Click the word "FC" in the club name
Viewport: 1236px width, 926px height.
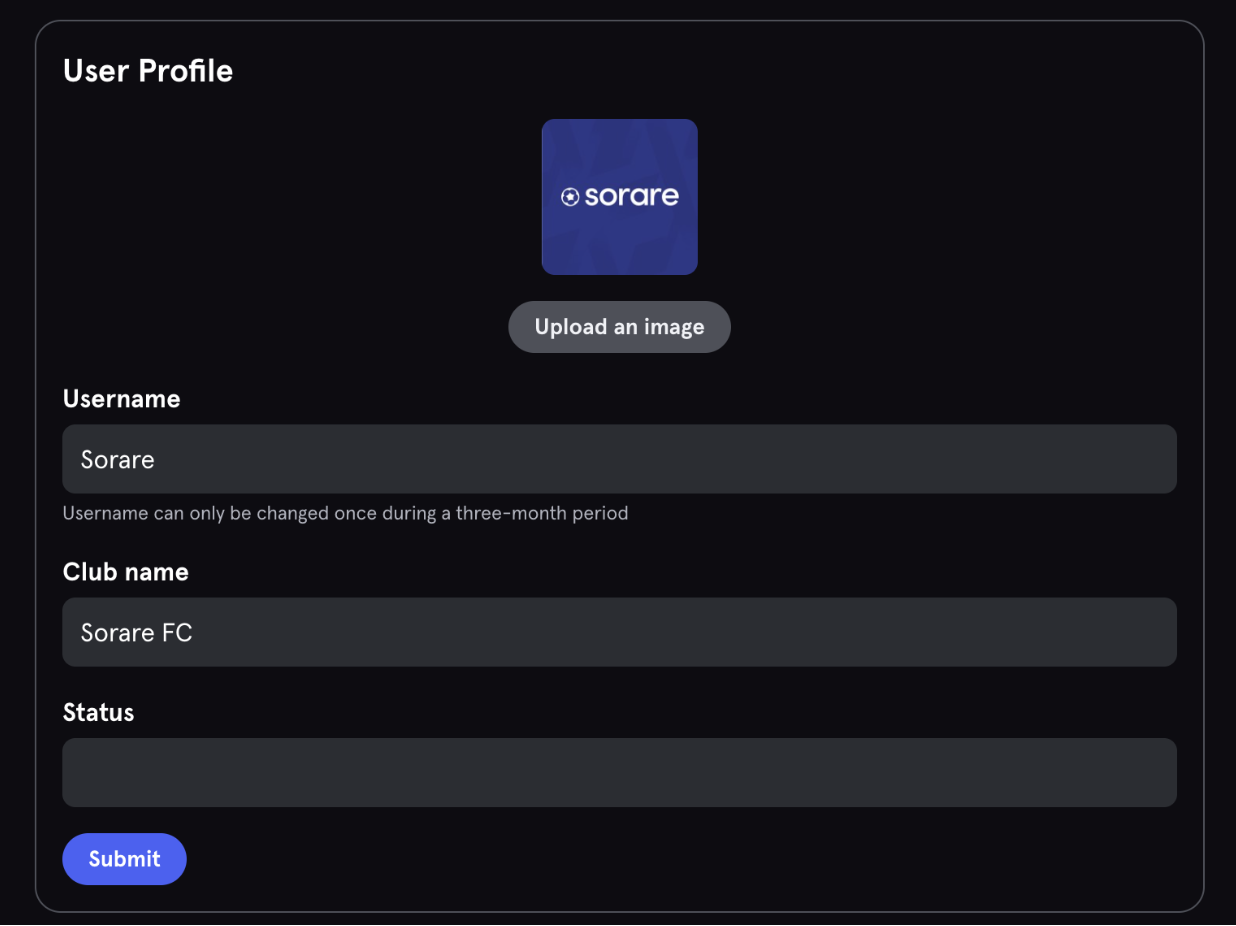pos(177,633)
